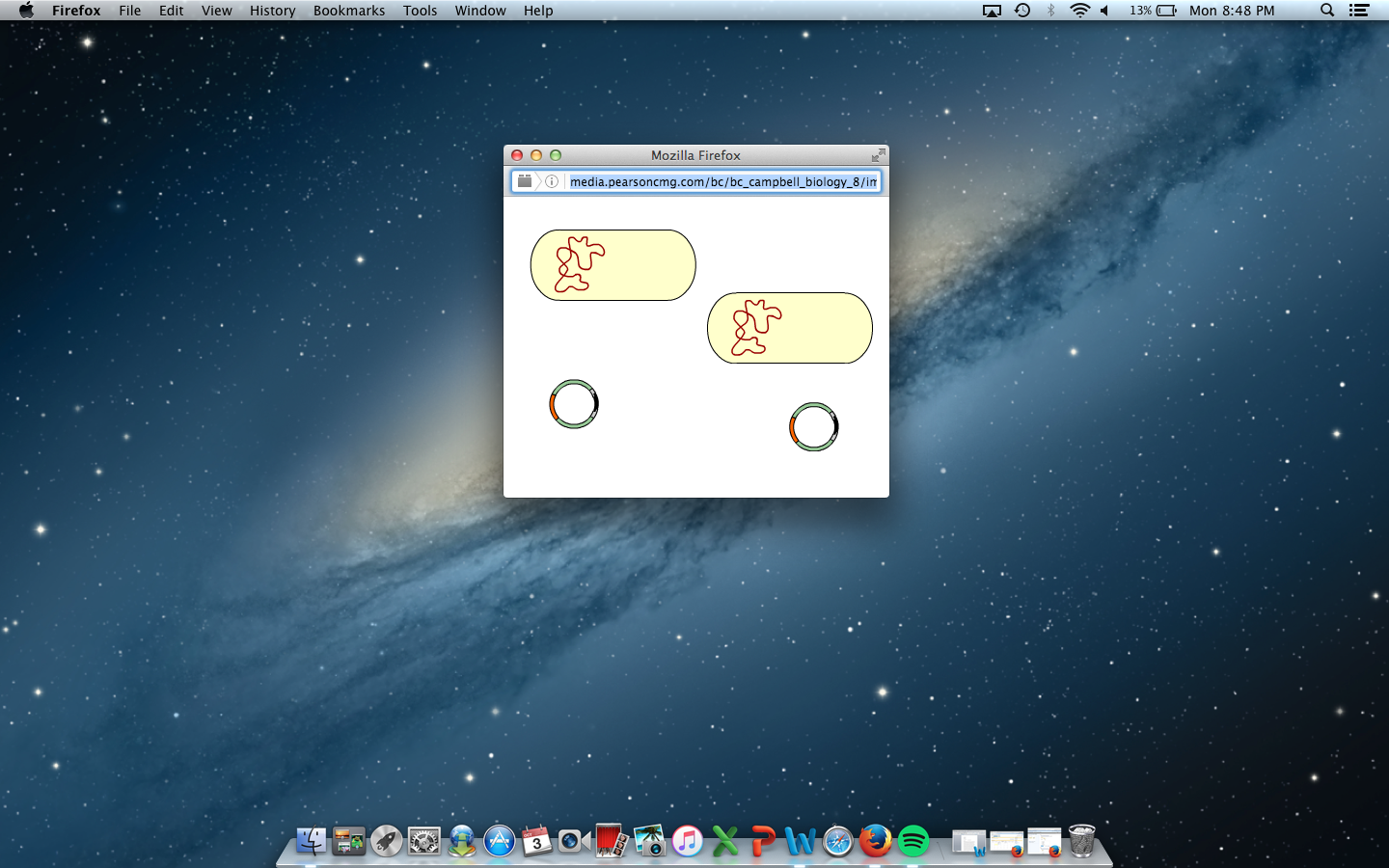Restore second minimized Firefox window in Dock
The width and height of the screenshot is (1389, 868).
point(1045,843)
